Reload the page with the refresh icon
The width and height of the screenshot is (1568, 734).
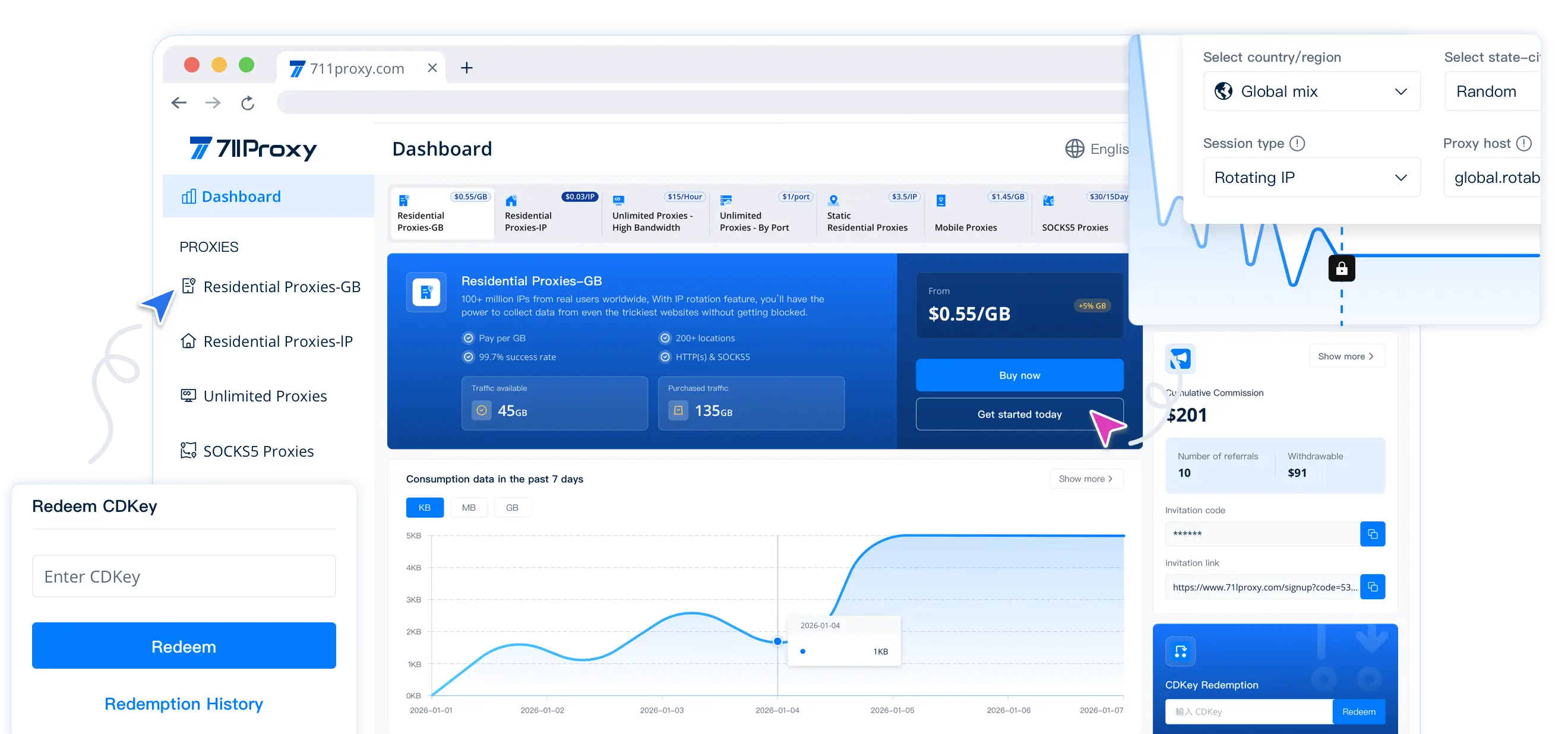coord(248,103)
